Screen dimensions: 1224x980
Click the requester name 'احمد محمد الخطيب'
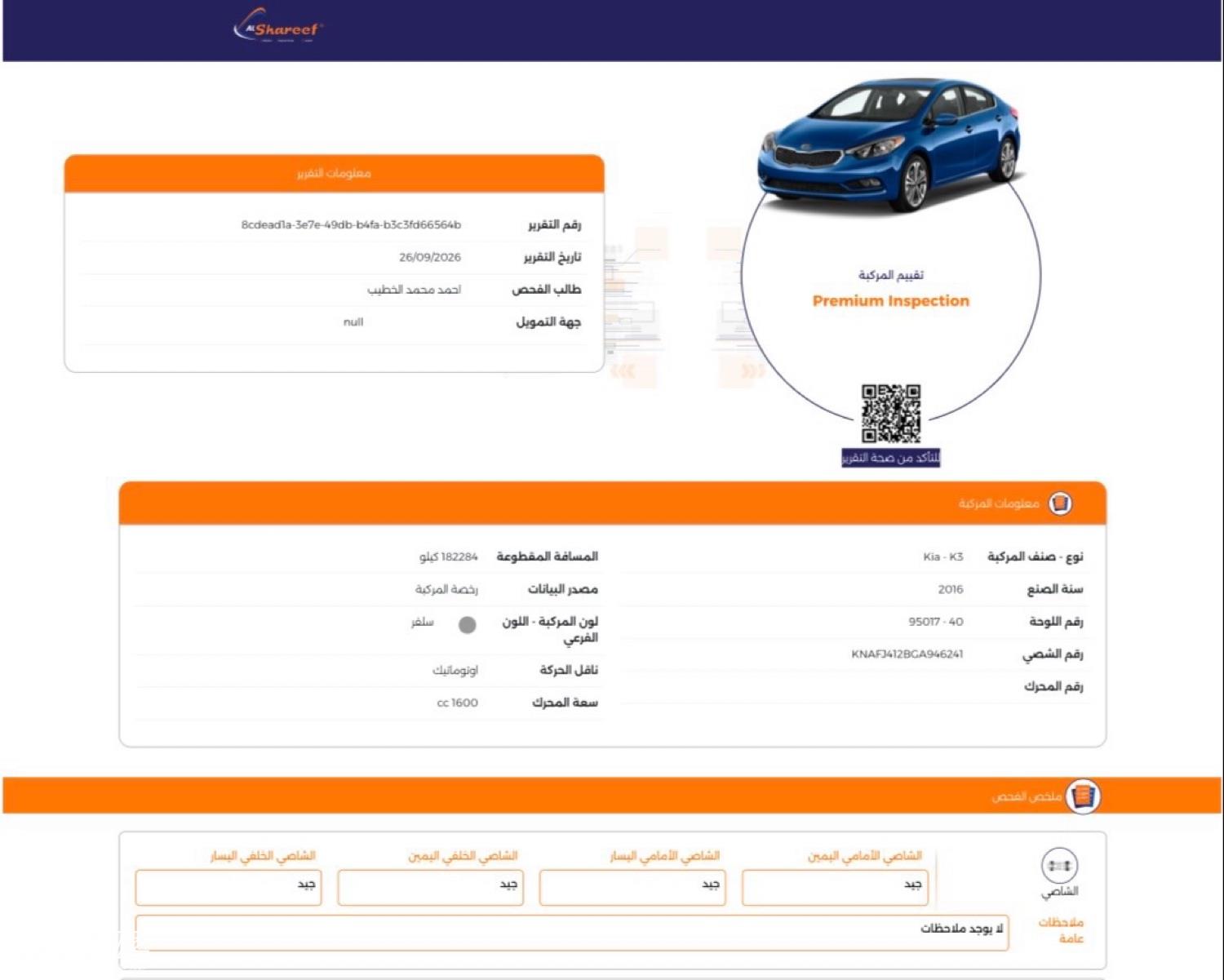pyautogui.click(x=414, y=290)
